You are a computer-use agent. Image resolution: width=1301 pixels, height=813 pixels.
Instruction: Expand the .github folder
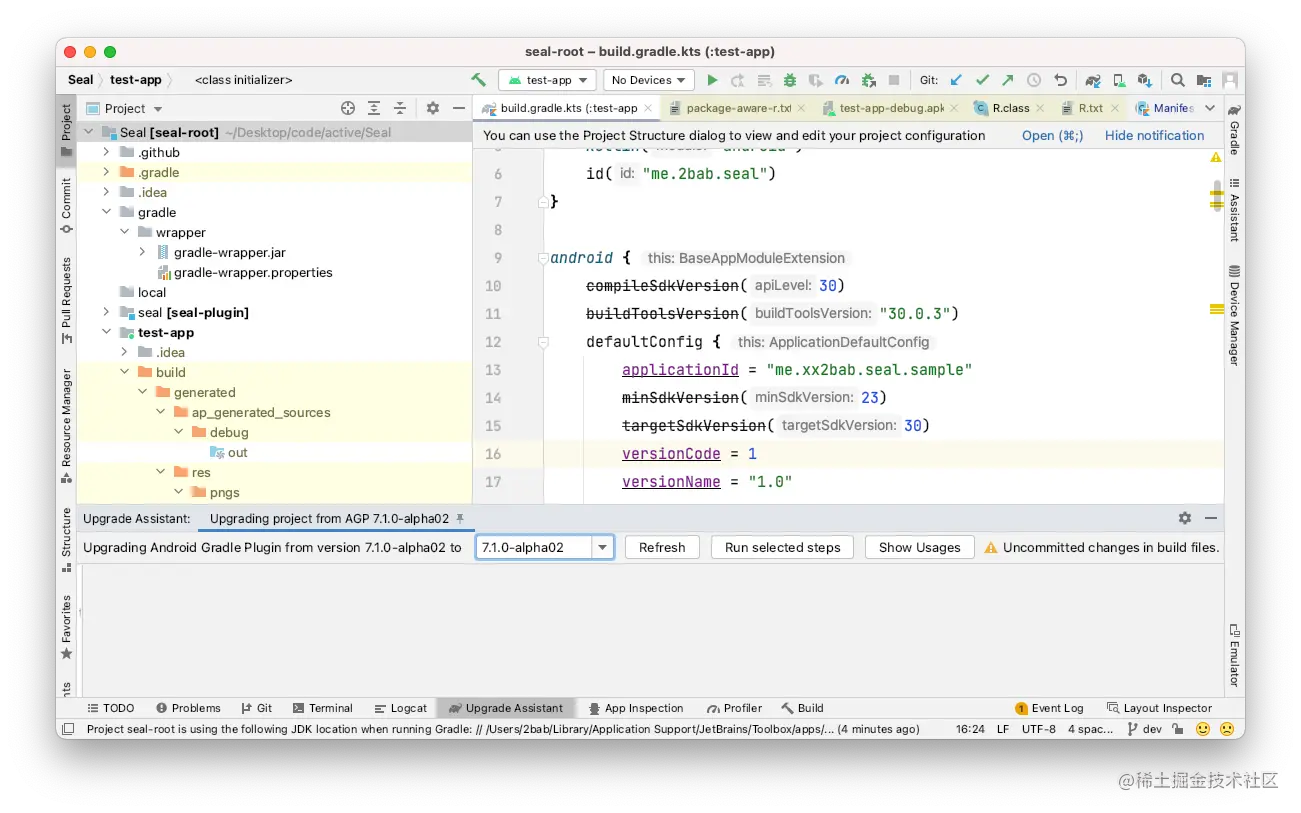tap(106, 152)
